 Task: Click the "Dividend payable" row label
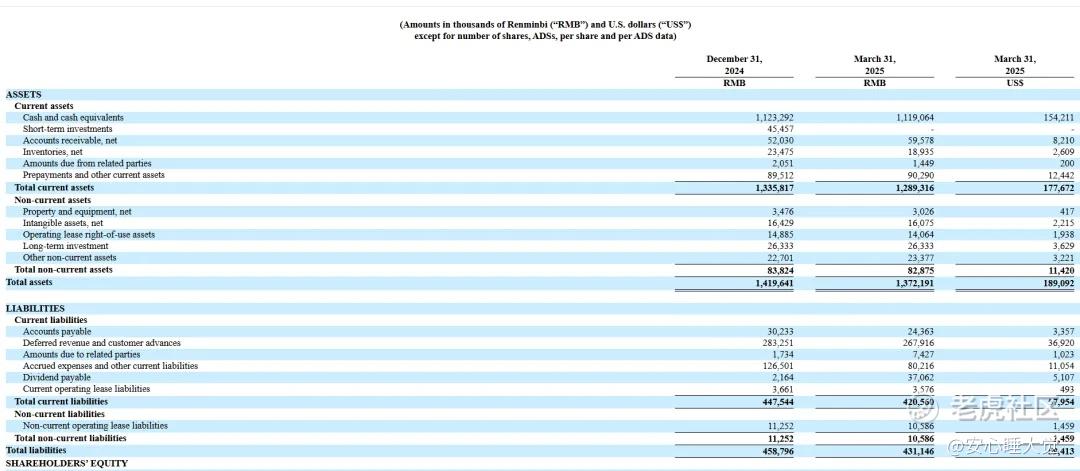click(56, 377)
